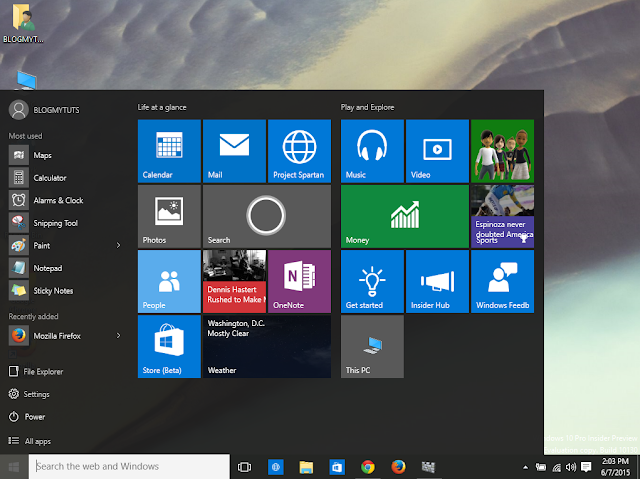Open Action Center notifications icon

tap(586, 467)
